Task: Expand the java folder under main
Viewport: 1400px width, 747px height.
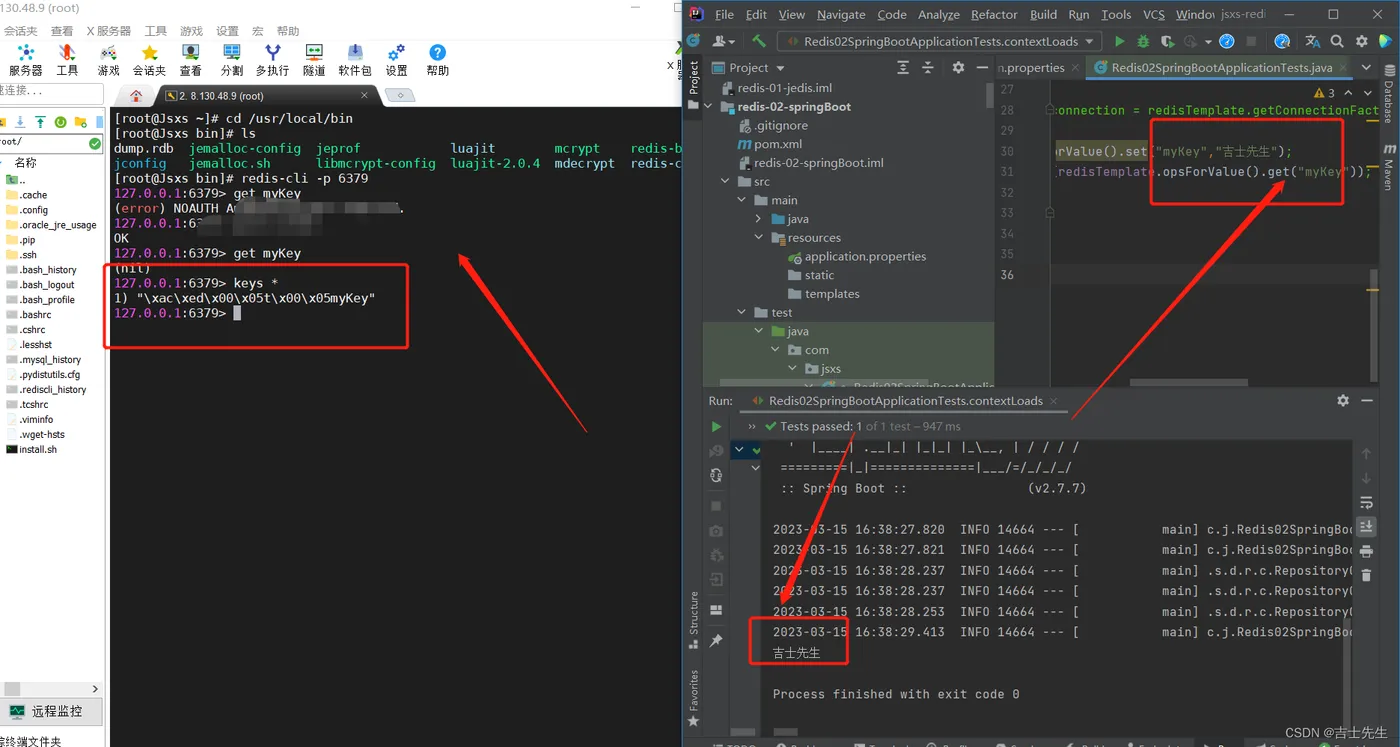Action: 759,219
